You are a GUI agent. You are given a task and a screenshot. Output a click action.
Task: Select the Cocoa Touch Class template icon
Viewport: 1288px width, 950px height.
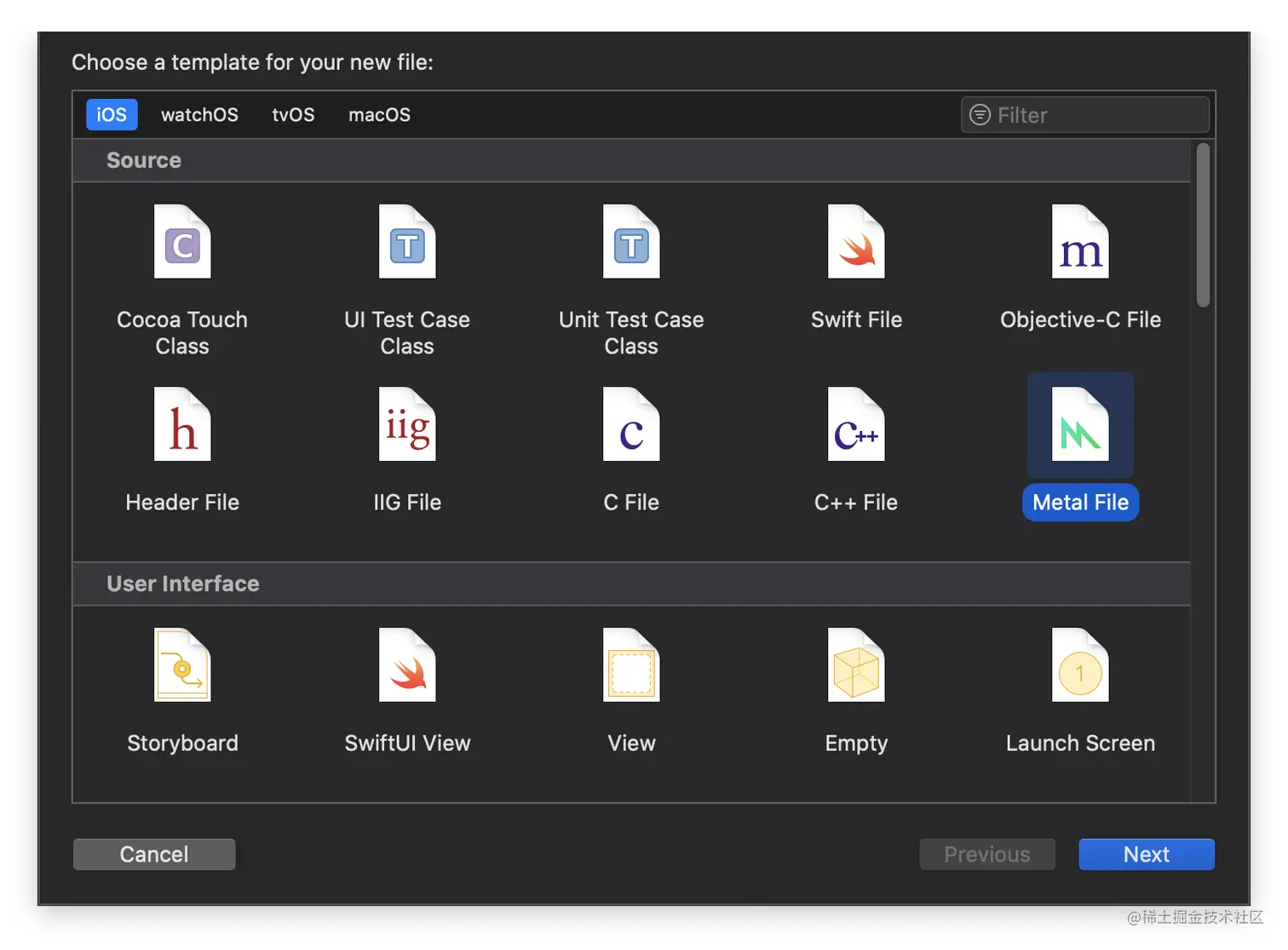[182, 242]
